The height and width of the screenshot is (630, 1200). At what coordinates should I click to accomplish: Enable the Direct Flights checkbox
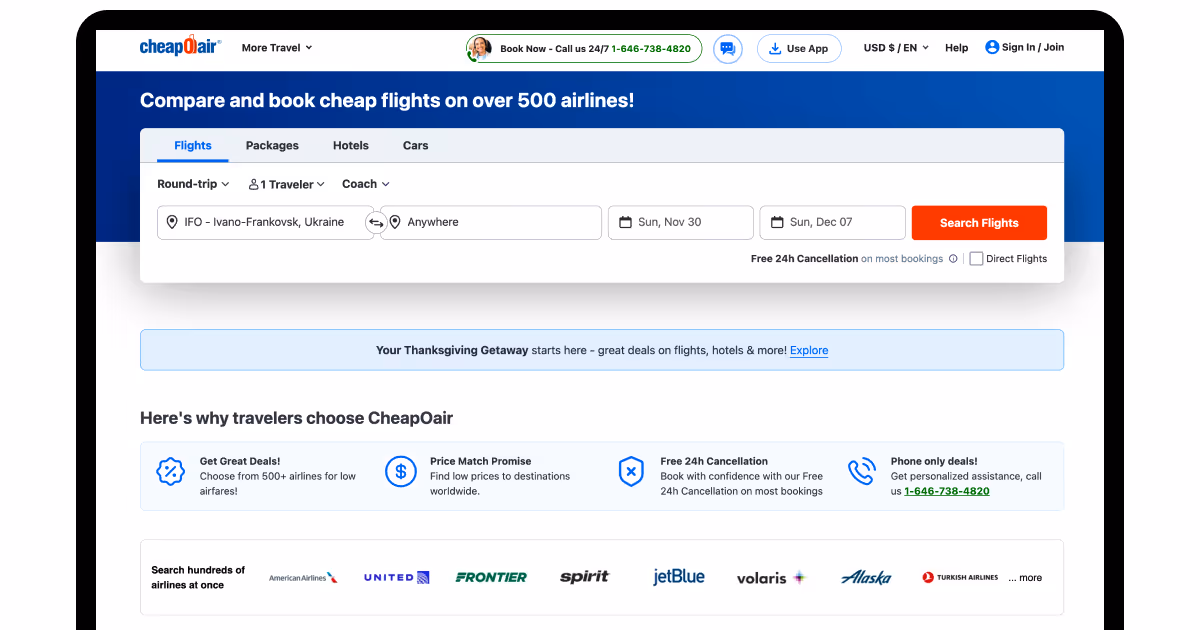975,258
